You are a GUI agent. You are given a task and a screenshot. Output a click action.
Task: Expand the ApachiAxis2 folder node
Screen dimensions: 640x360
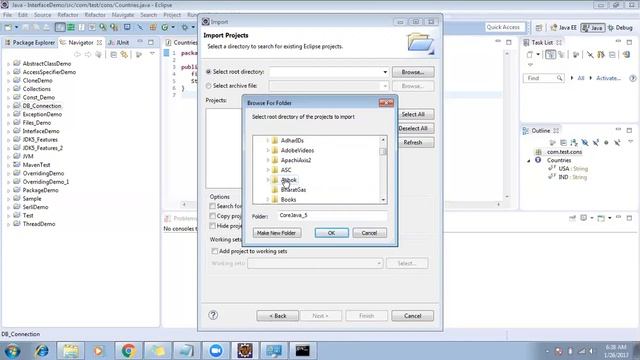[x=268, y=160]
